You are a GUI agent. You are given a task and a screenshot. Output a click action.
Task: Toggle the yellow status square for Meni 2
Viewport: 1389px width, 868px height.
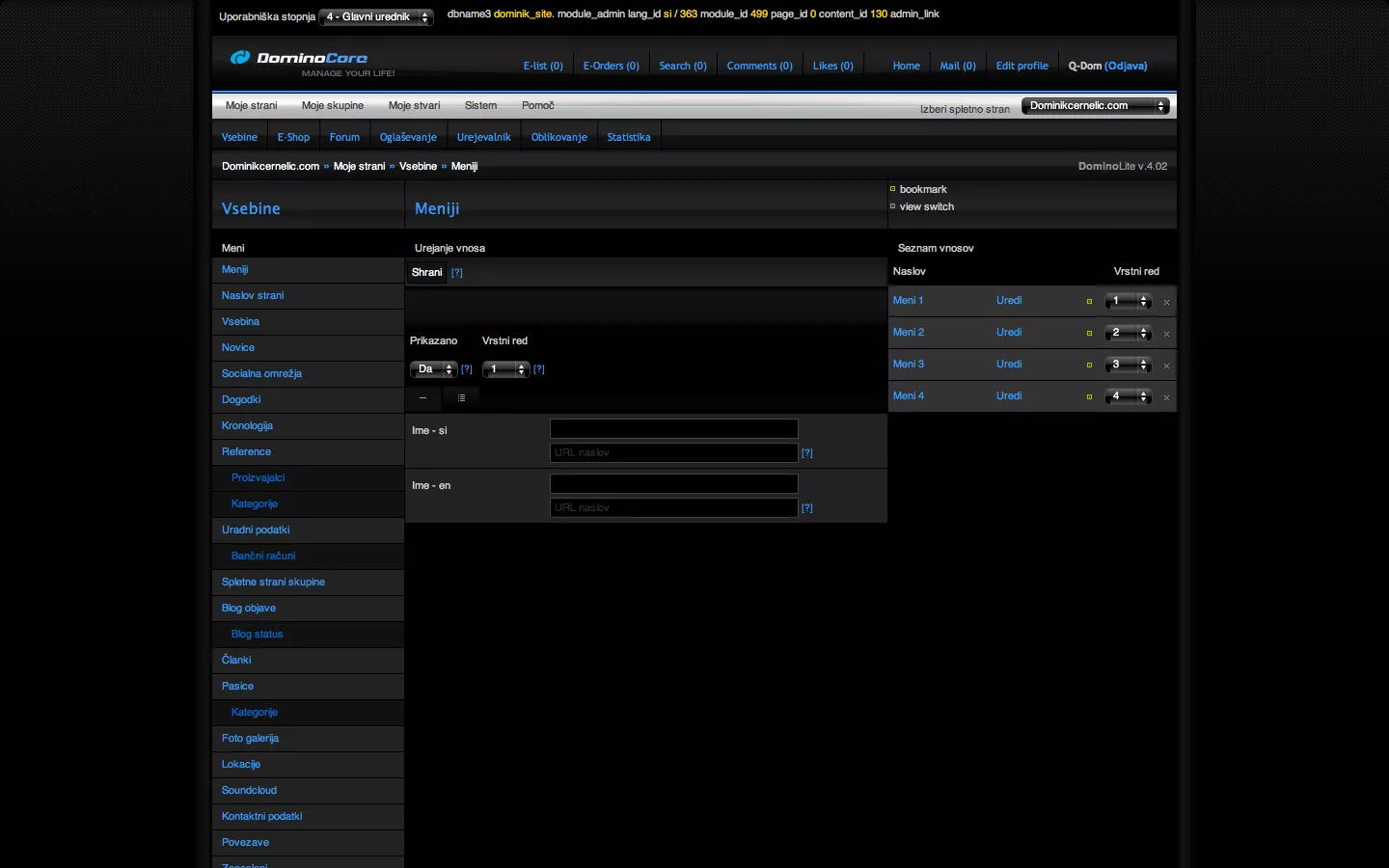click(1089, 334)
